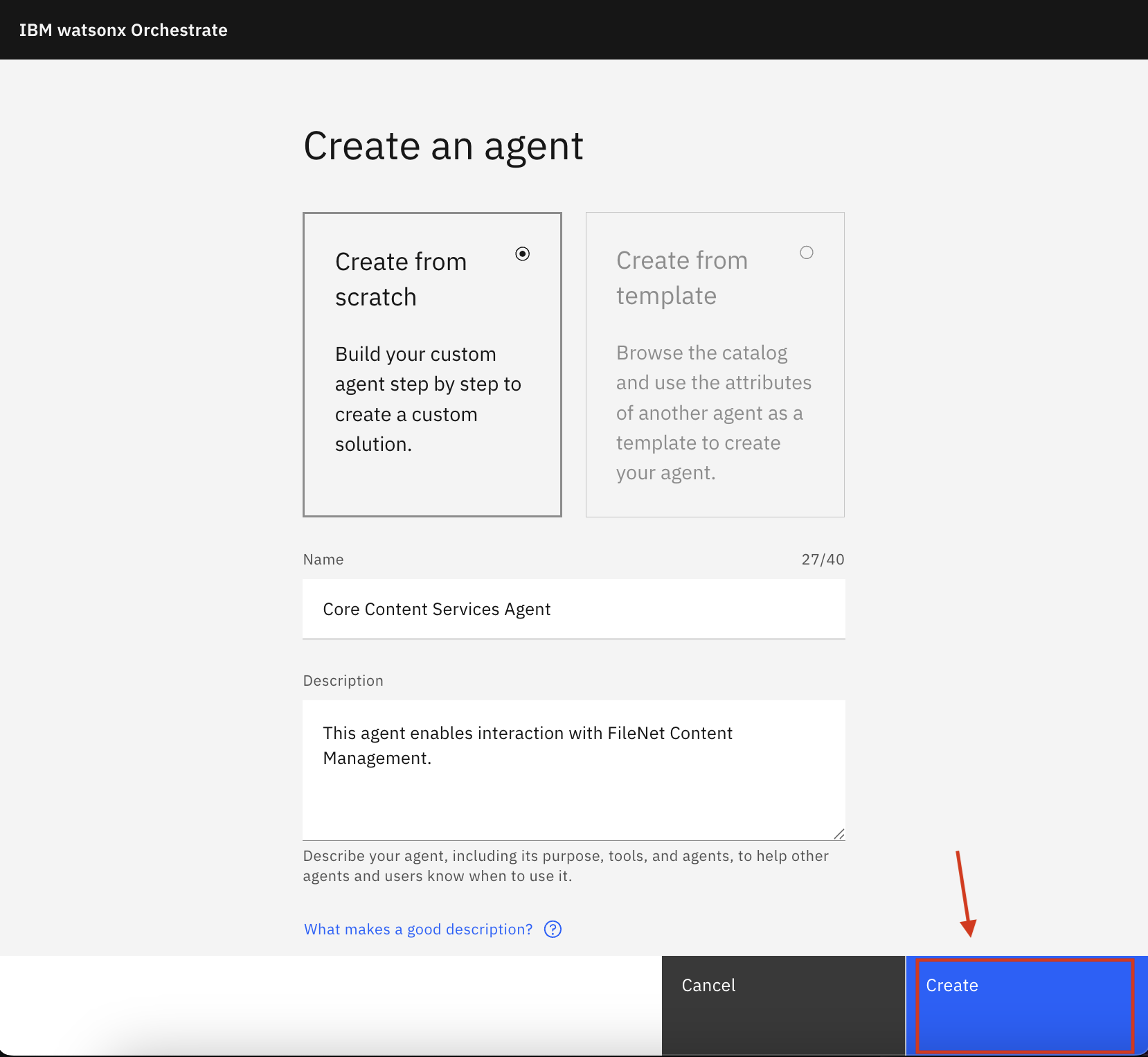Click inside the Description textarea
Screen dimensions: 1148x1057
tap(573, 769)
